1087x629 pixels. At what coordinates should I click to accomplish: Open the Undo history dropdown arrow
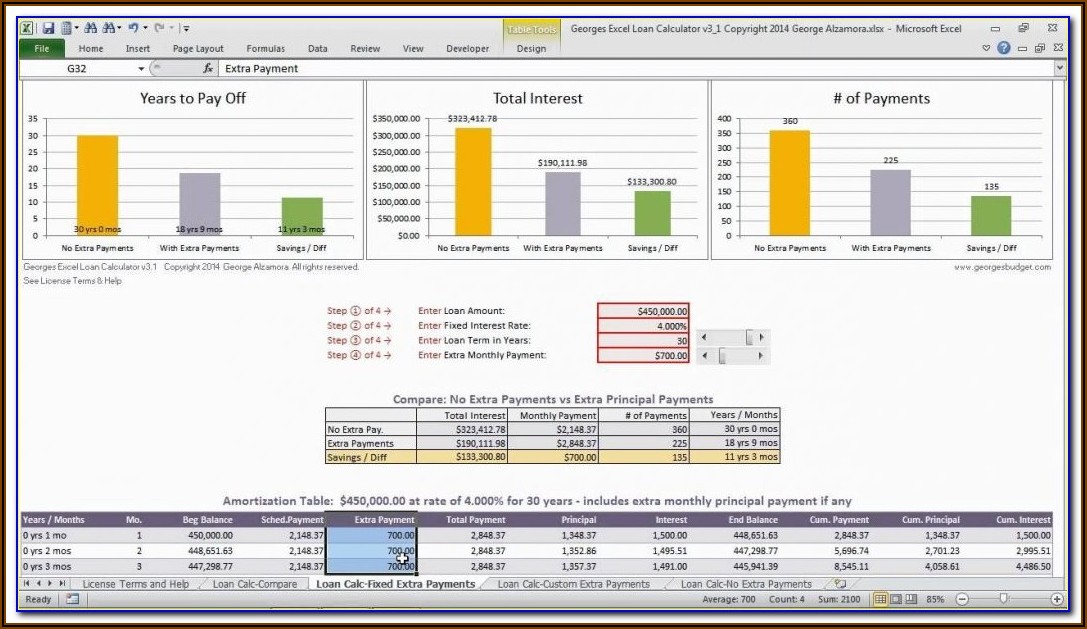pos(146,28)
